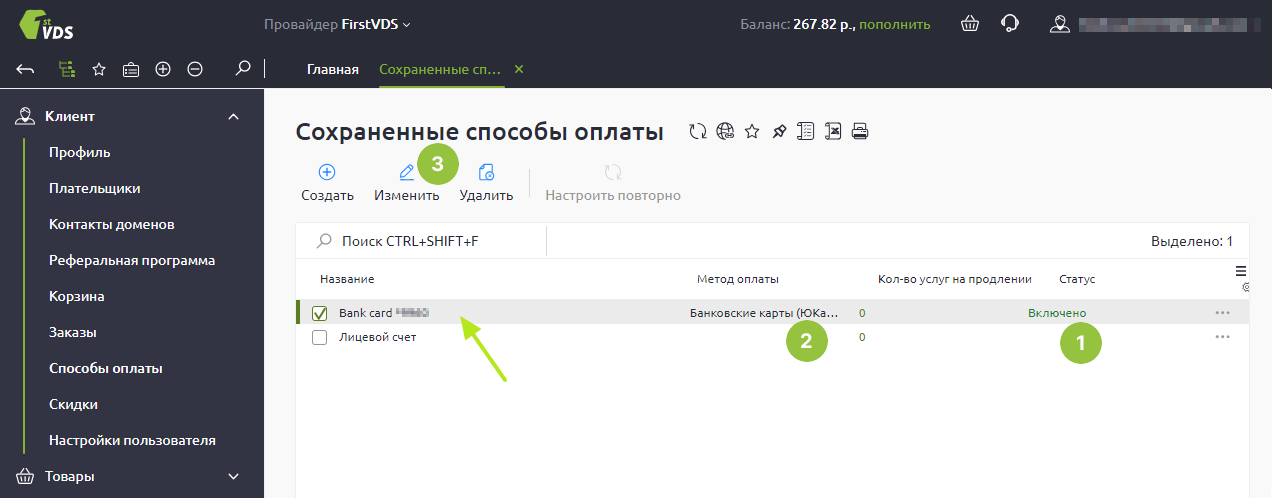Refresh the saved payment methods list
Screen dimensions: 1272x498
(x=698, y=131)
